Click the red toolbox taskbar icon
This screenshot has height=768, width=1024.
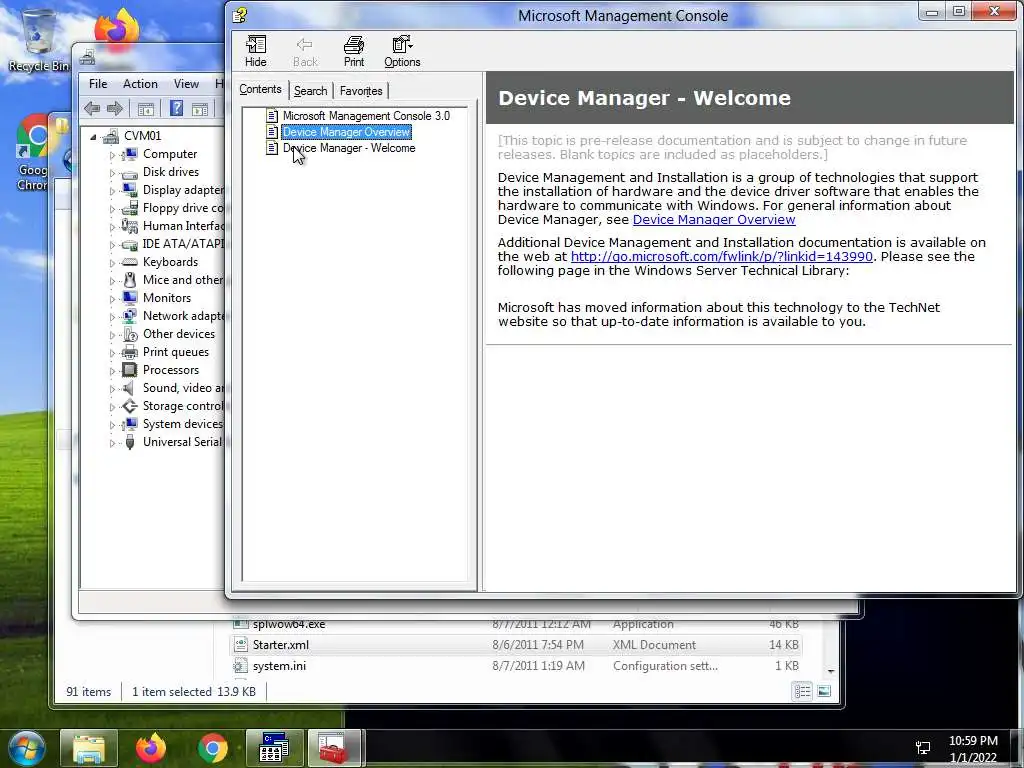click(x=334, y=748)
